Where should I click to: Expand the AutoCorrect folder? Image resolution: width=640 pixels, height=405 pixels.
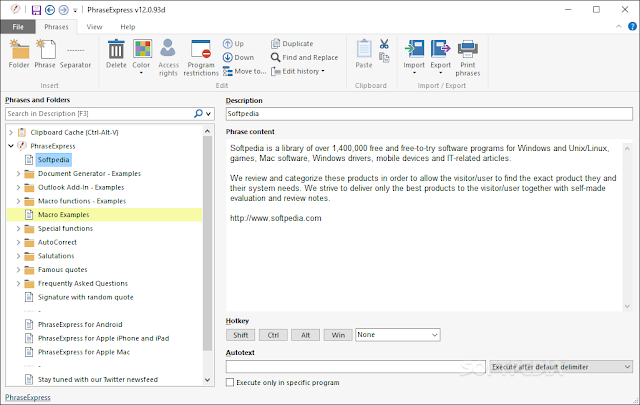(x=18, y=242)
